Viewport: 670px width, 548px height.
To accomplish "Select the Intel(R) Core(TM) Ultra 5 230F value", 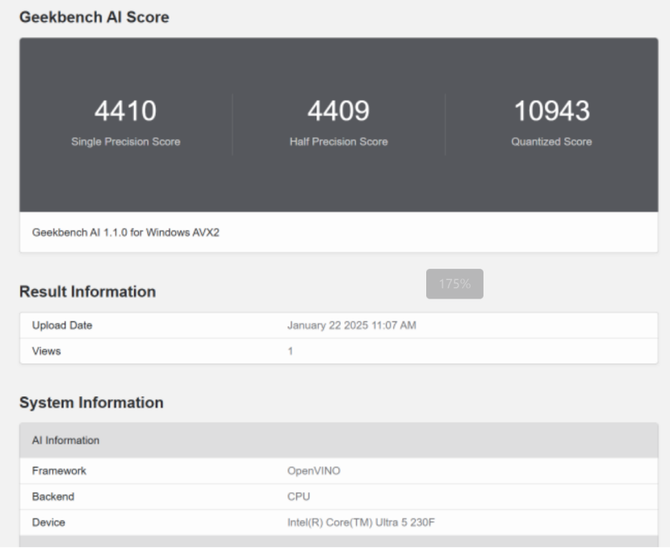I will pos(361,522).
